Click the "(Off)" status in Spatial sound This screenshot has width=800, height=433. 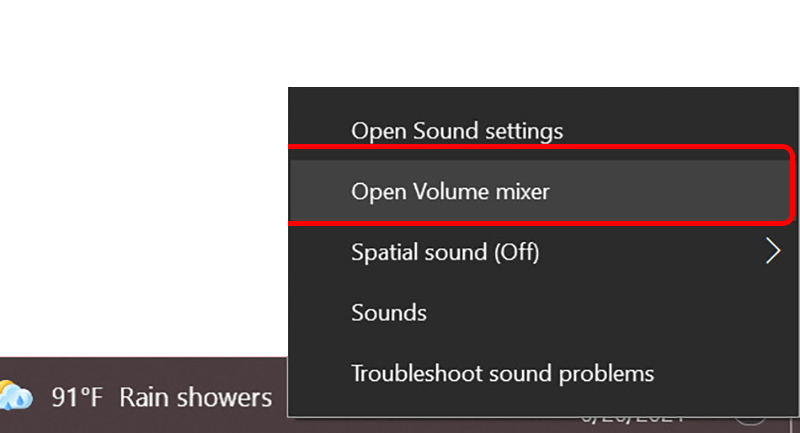(516, 252)
